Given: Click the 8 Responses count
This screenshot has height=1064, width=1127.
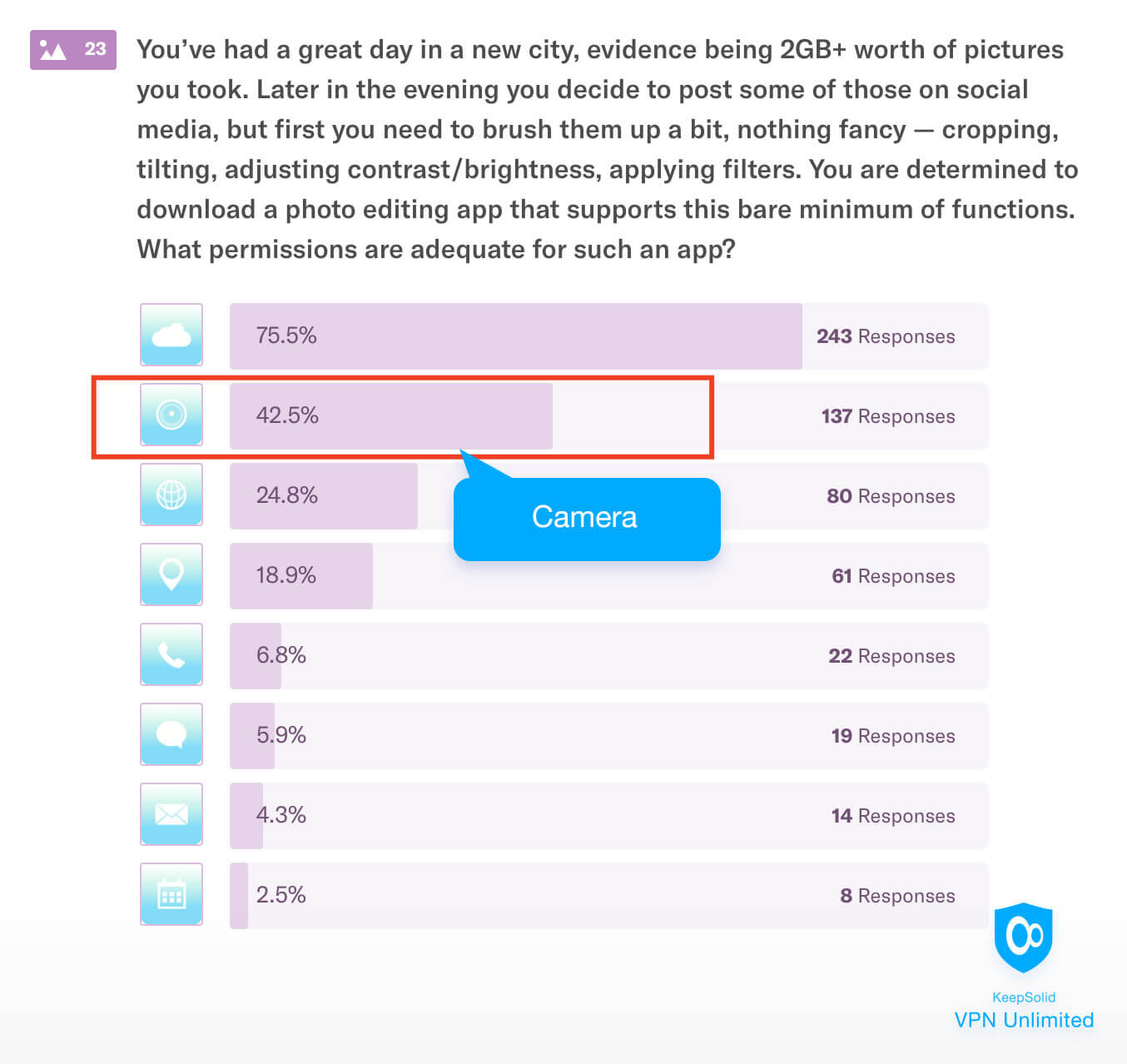Looking at the screenshot, I should click(x=896, y=896).
